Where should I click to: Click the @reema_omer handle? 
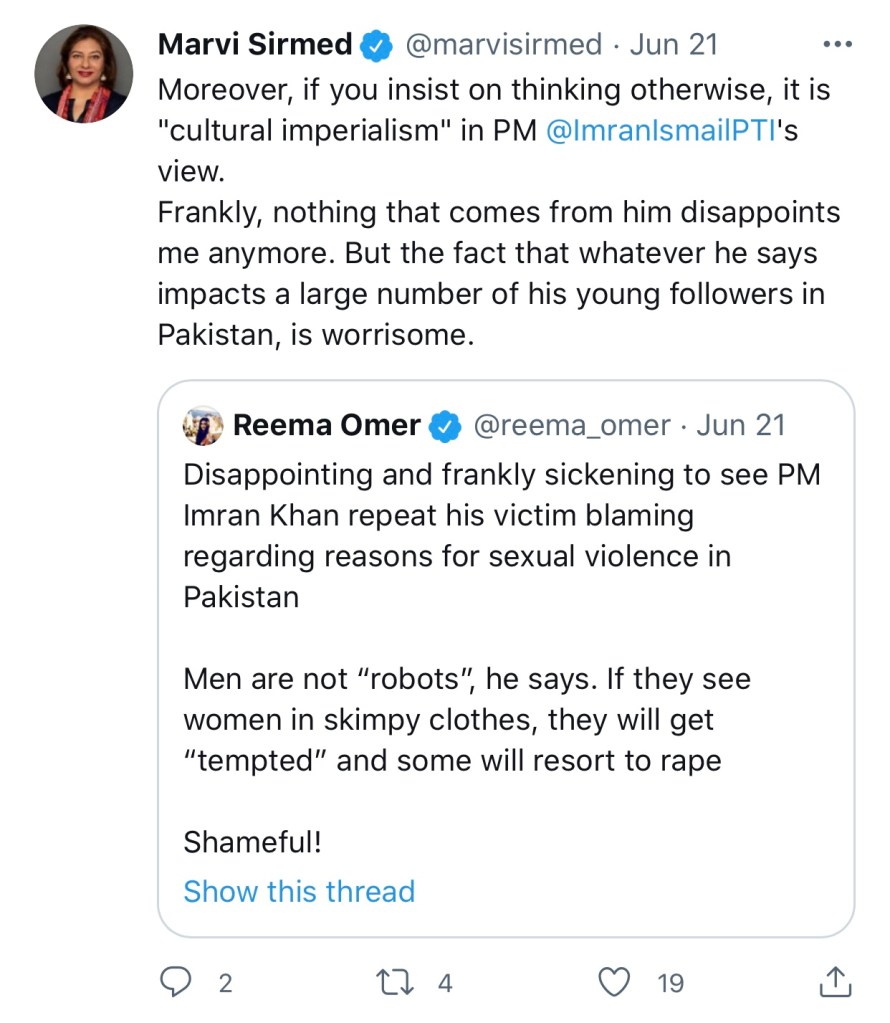570,425
